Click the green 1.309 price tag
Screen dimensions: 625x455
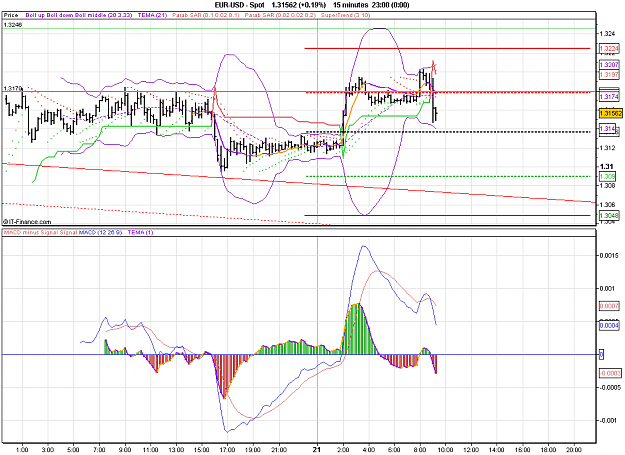click(607, 177)
